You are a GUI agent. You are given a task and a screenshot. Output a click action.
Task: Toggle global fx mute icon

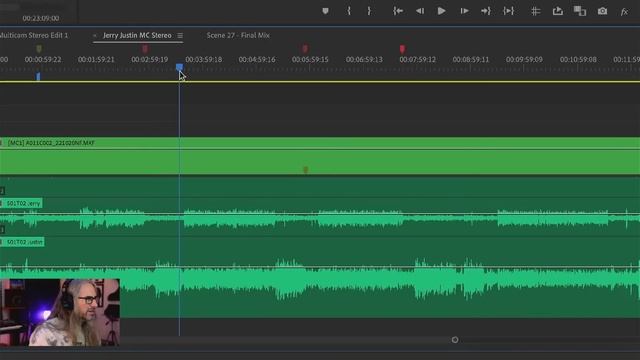(x=624, y=11)
